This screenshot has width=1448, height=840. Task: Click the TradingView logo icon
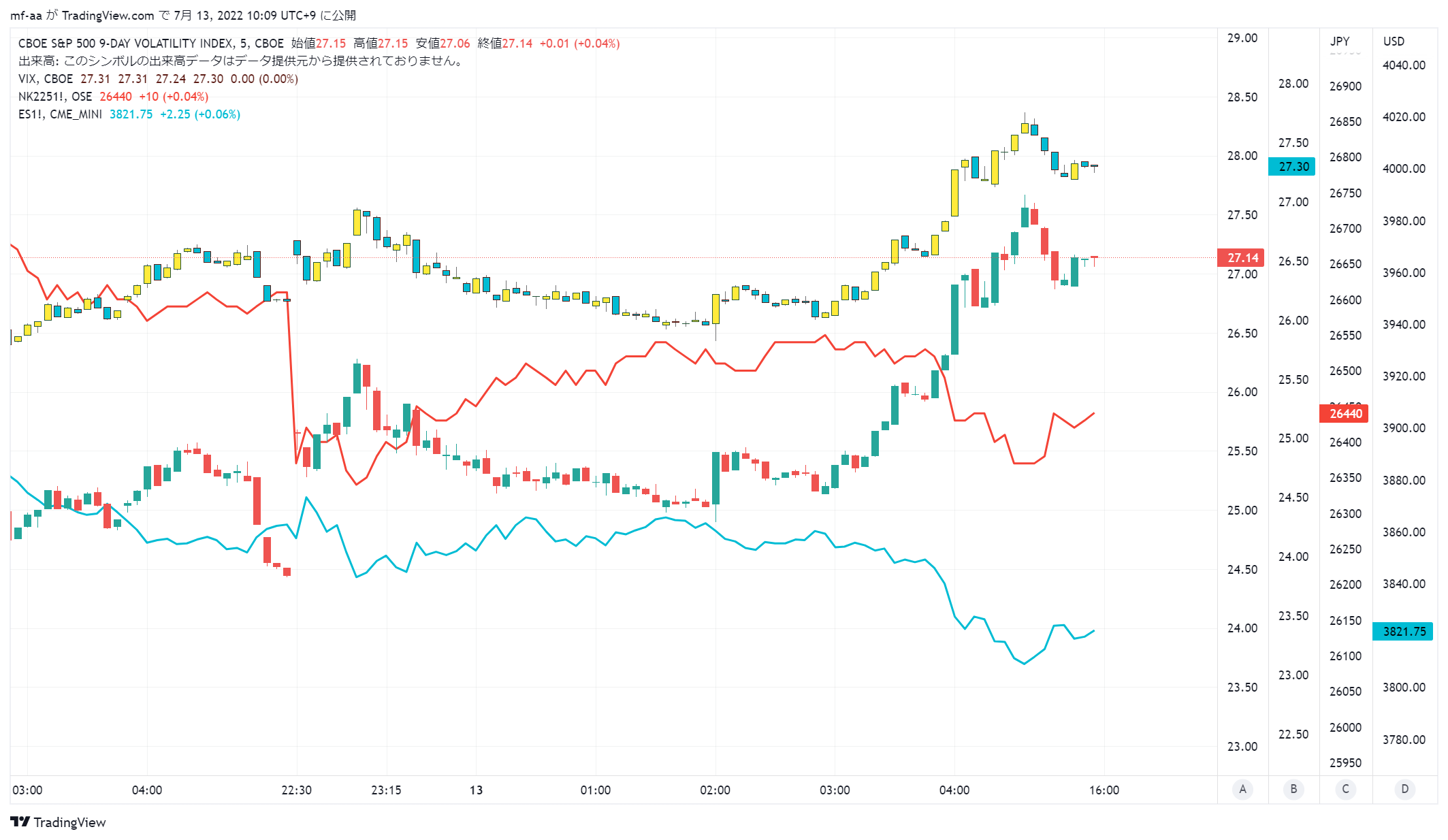coord(20,822)
